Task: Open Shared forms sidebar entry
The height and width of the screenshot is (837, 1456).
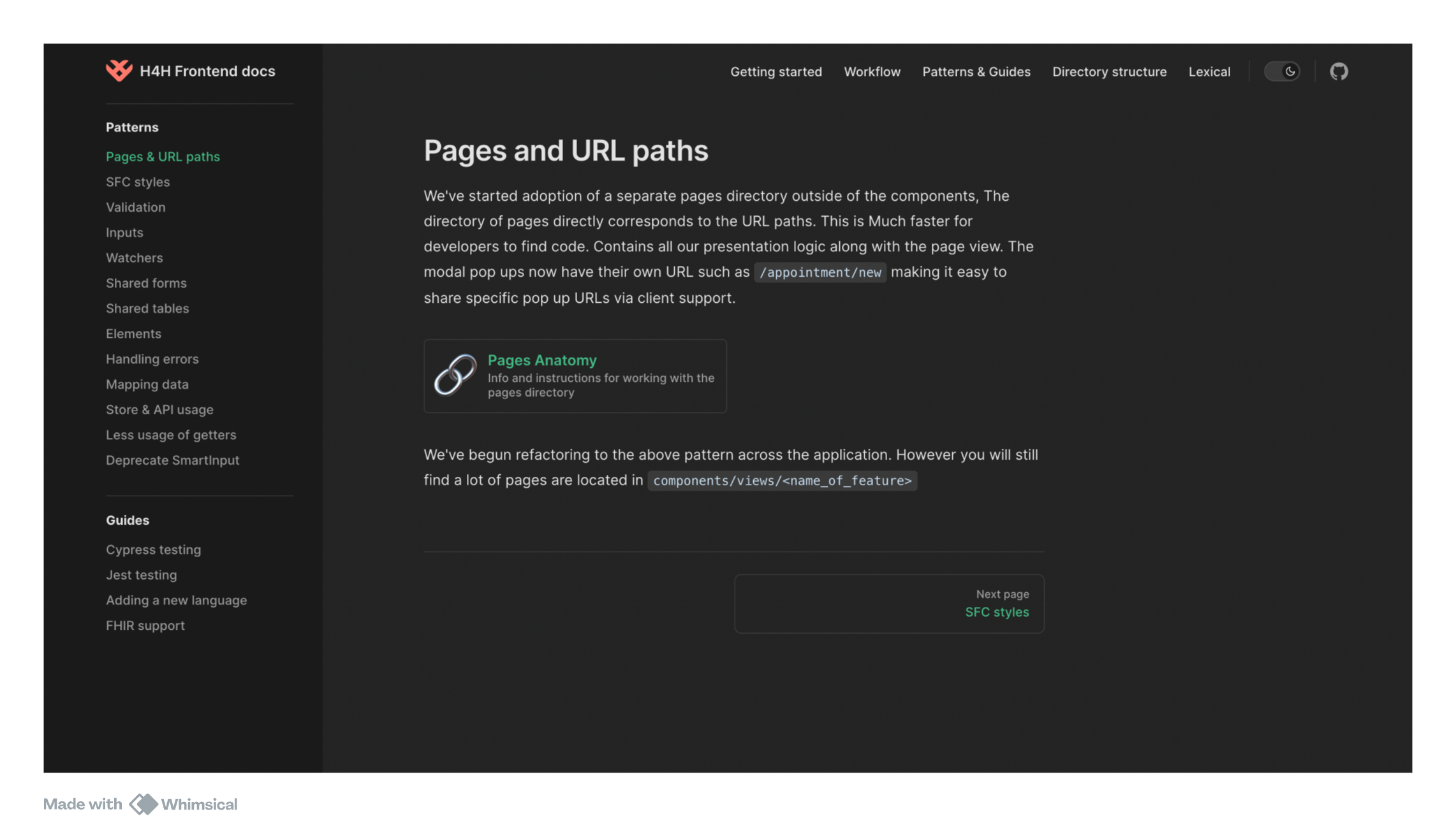Action: (x=146, y=283)
